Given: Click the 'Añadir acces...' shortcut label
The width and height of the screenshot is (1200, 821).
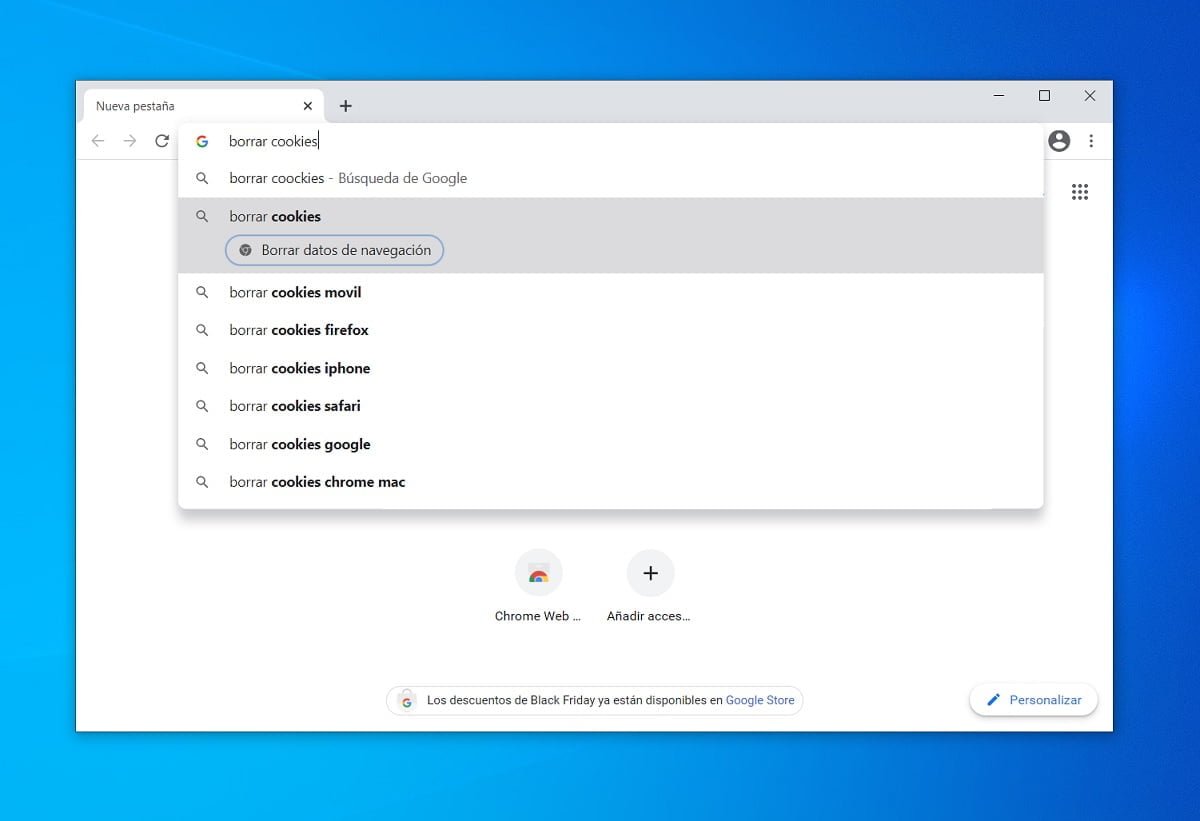Looking at the screenshot, I should pyautogui.click(x=649, y=616).
